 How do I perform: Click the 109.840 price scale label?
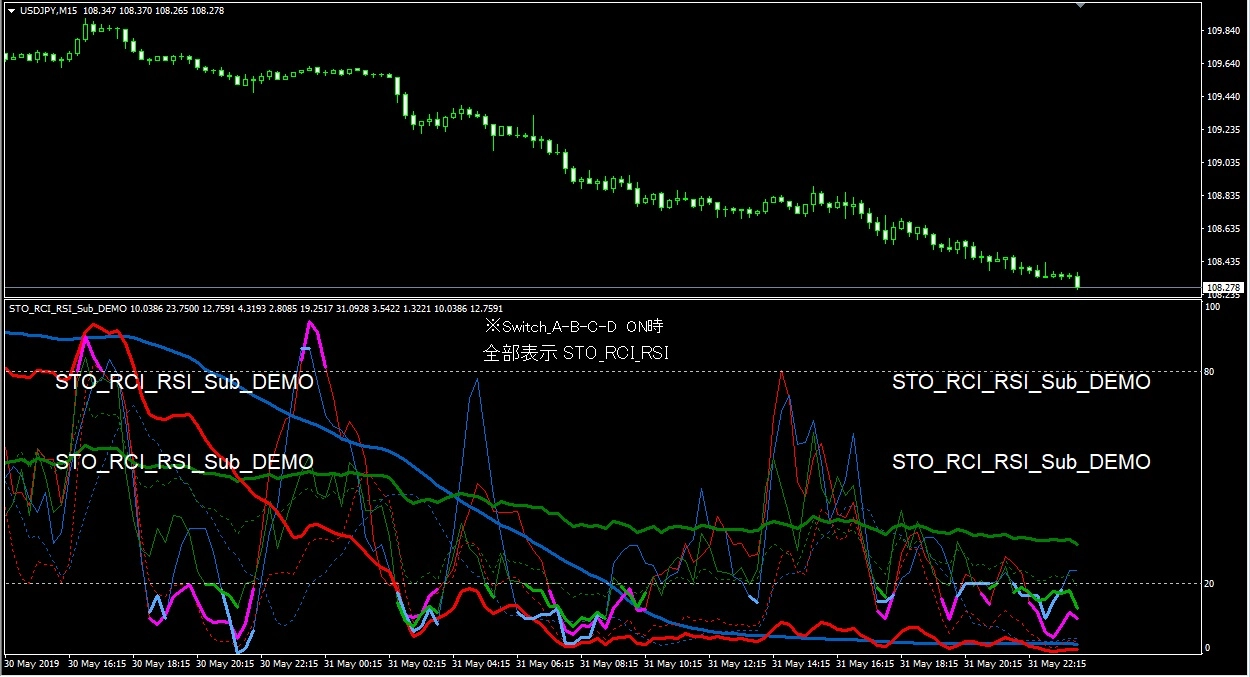pyautogui.click(x=1223, y=31)
